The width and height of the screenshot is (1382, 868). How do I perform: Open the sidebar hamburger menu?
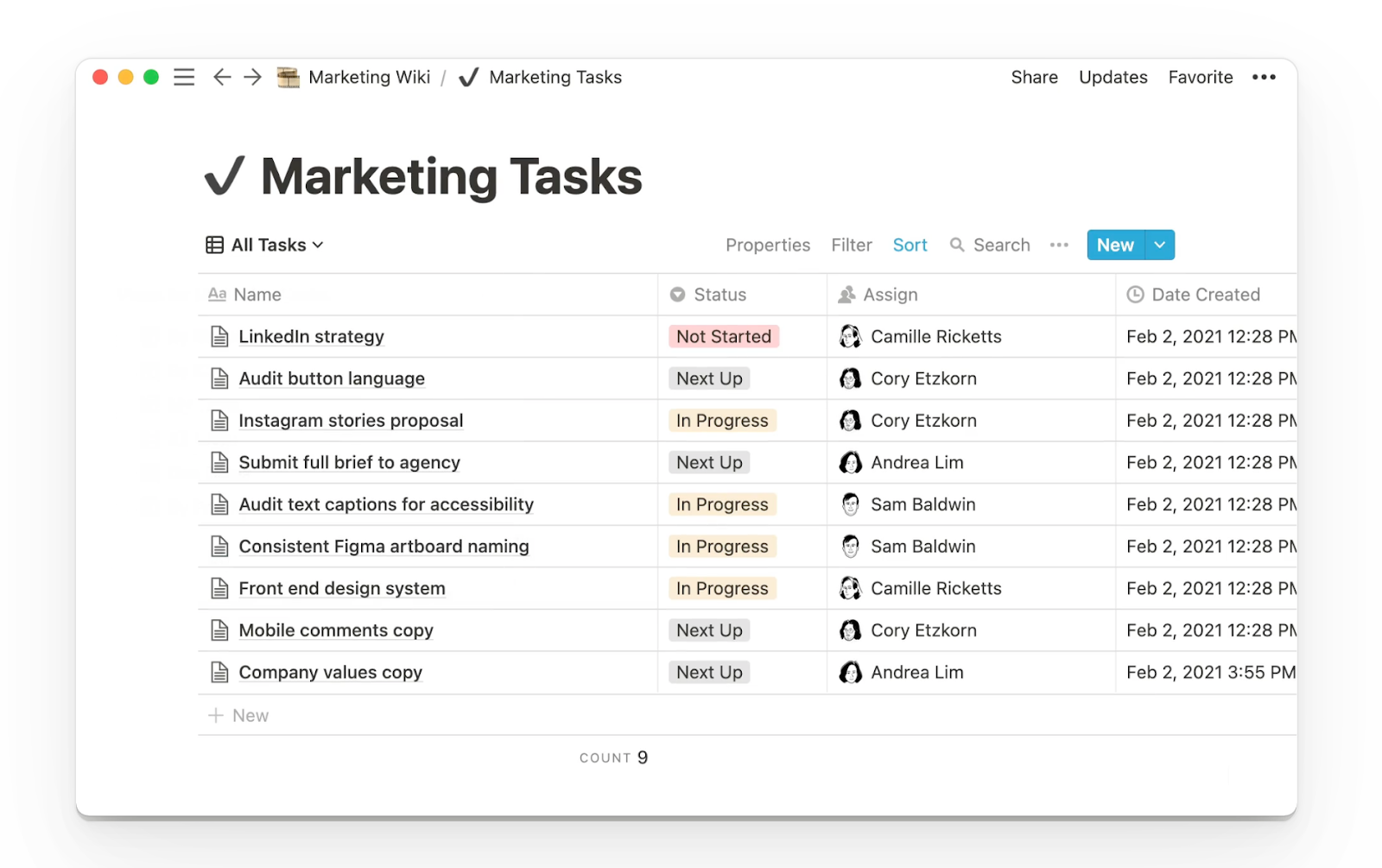click(x=183, y=77)
